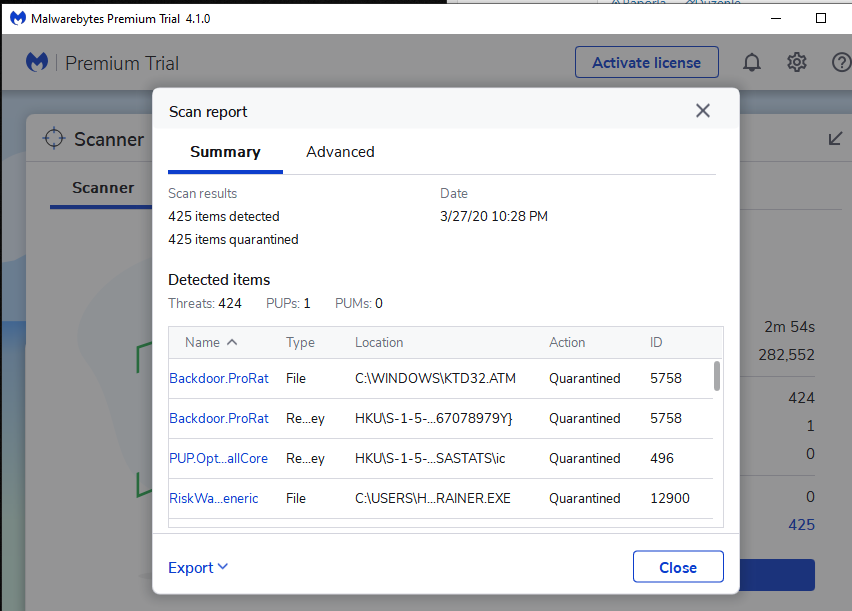Click 282,552 value in Scanner panel
This screenshot has width=852, height=611.
(786, 355)
